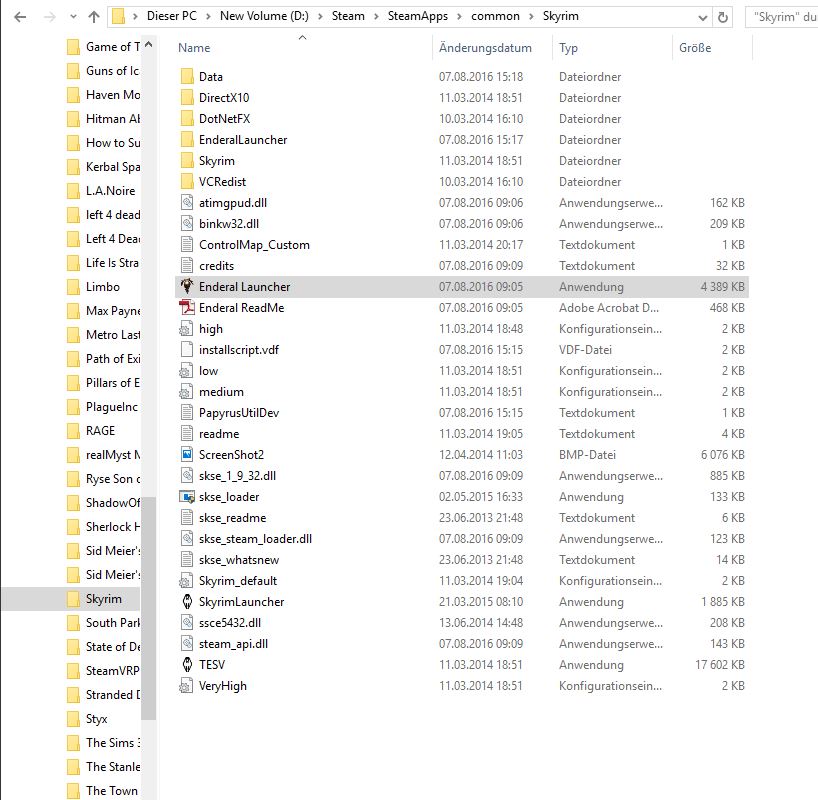The width and height of the screenshot is (818, 800).
Task: Open the Enderal Launcher application
Action: point(244,287)
